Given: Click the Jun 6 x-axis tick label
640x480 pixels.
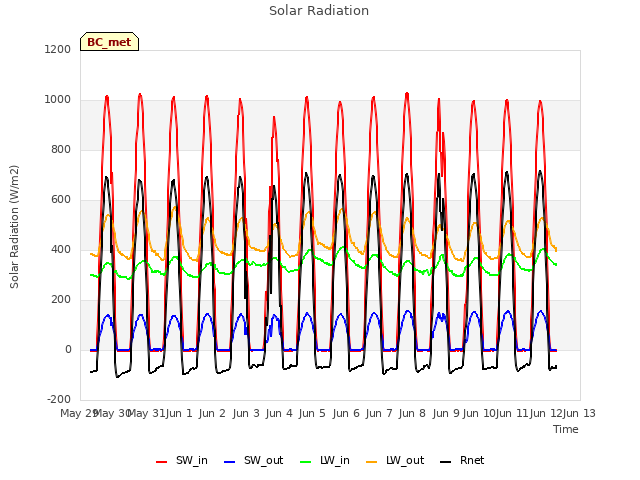Looking at the screenshot, I should (346, 413).
